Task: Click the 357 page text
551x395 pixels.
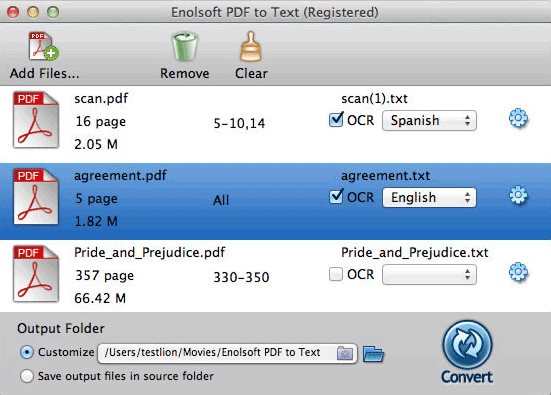Action: click(x=105, y=276)
